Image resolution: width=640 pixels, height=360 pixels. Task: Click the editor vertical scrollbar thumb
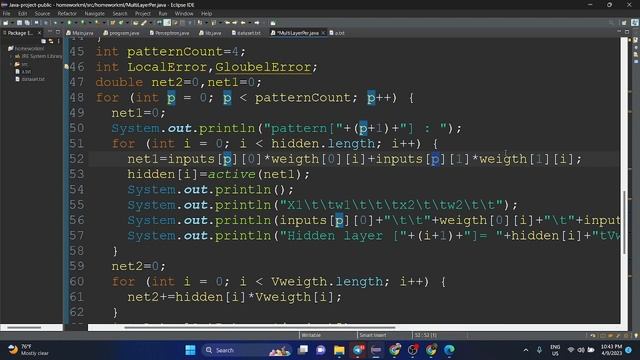pyautogui.click(x=624, y=222)
